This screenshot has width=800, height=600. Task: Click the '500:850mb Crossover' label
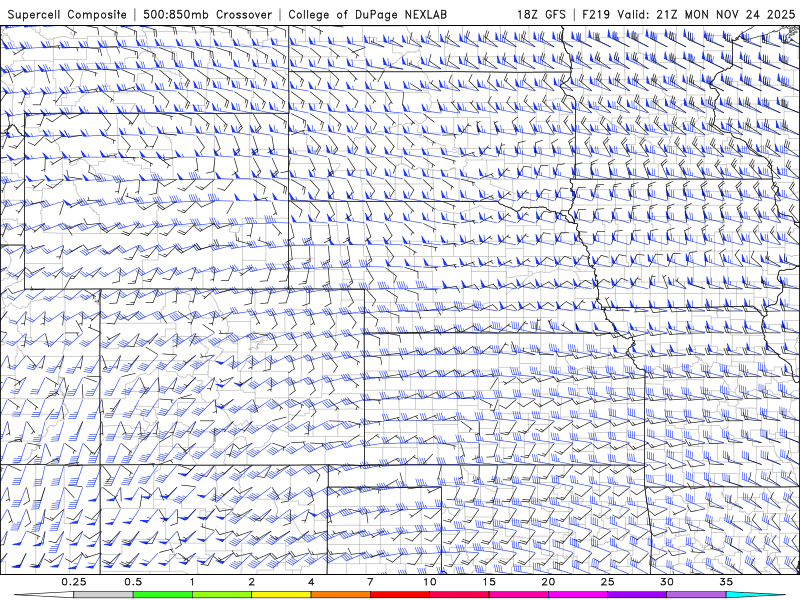[x=207, y=14]
